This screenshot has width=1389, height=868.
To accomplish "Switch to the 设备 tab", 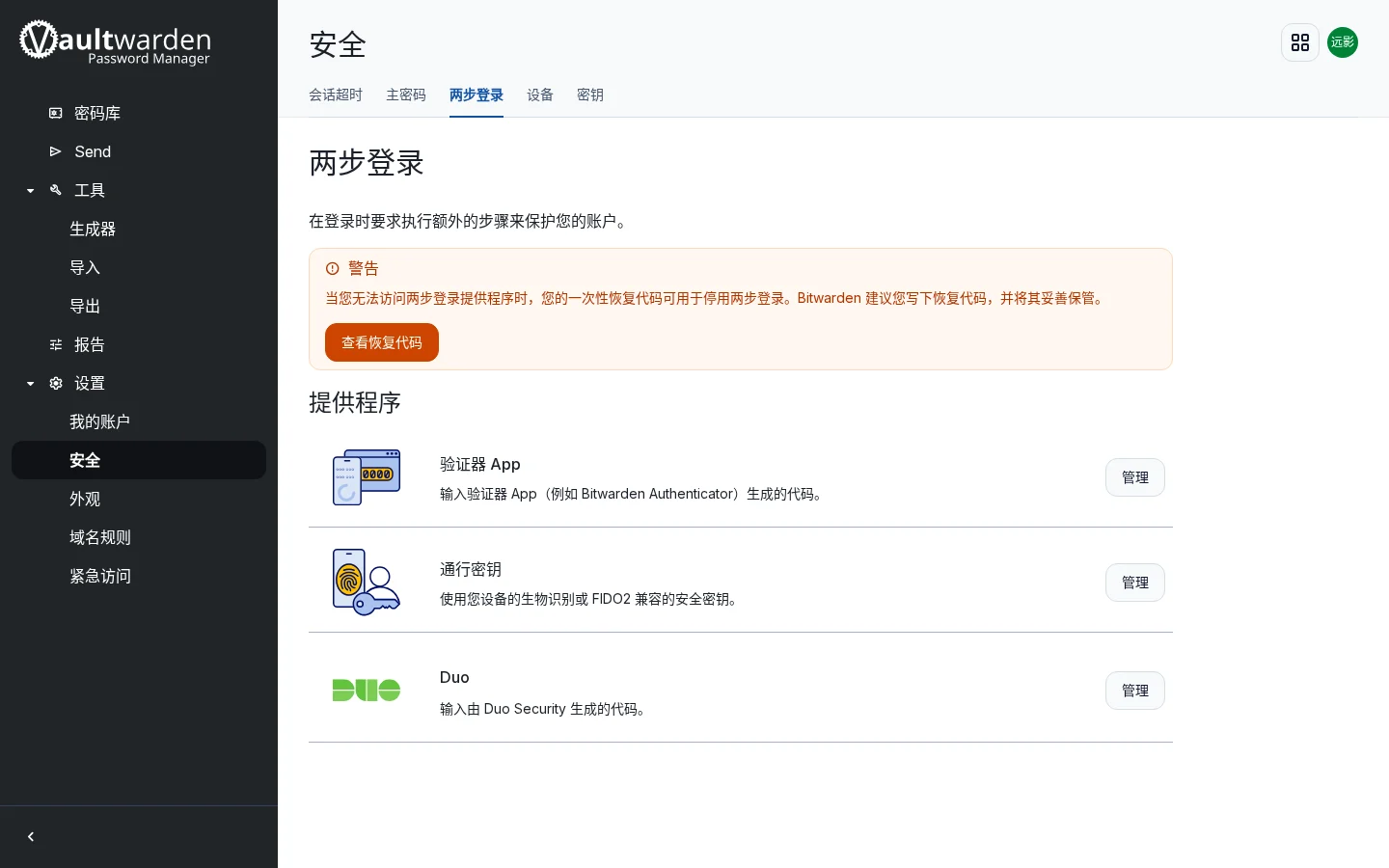I will click(x=540, y=95).
